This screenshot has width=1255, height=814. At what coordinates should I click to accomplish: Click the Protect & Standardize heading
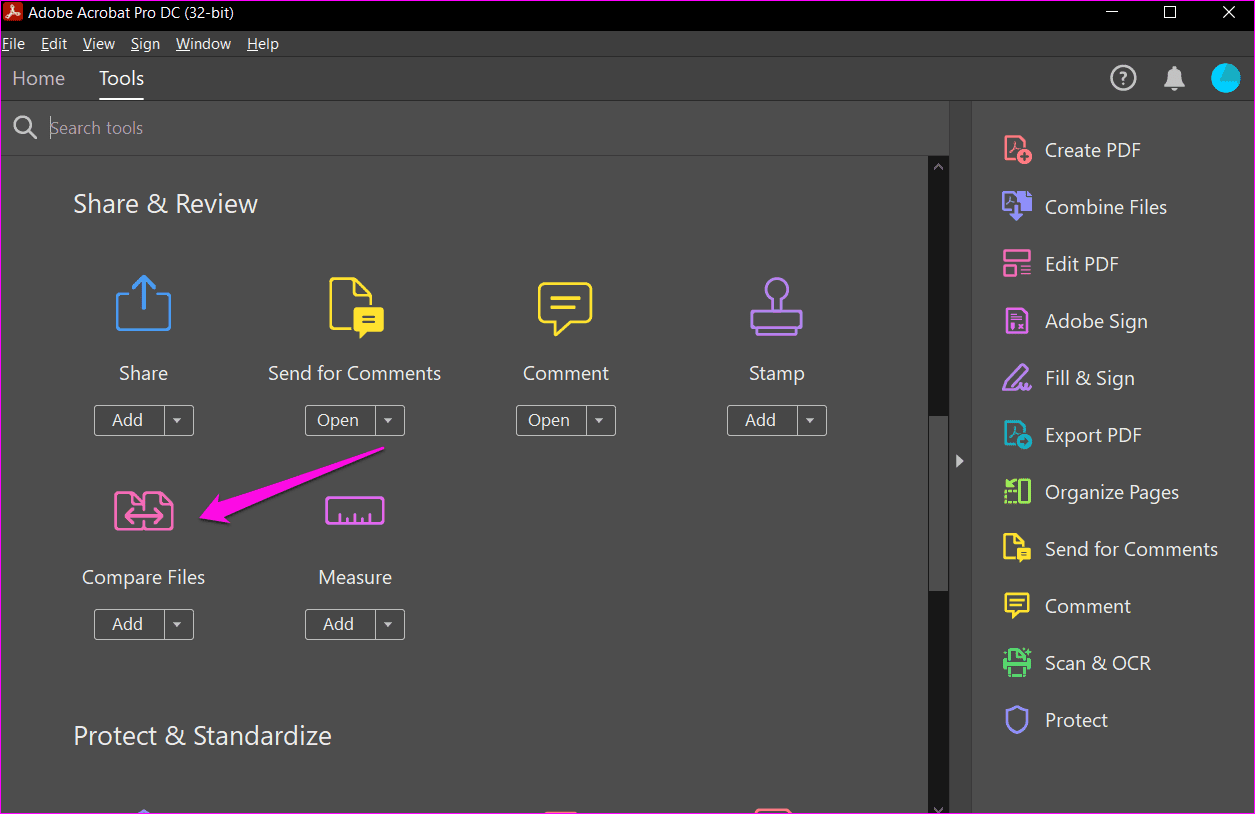tap(202, 736)
